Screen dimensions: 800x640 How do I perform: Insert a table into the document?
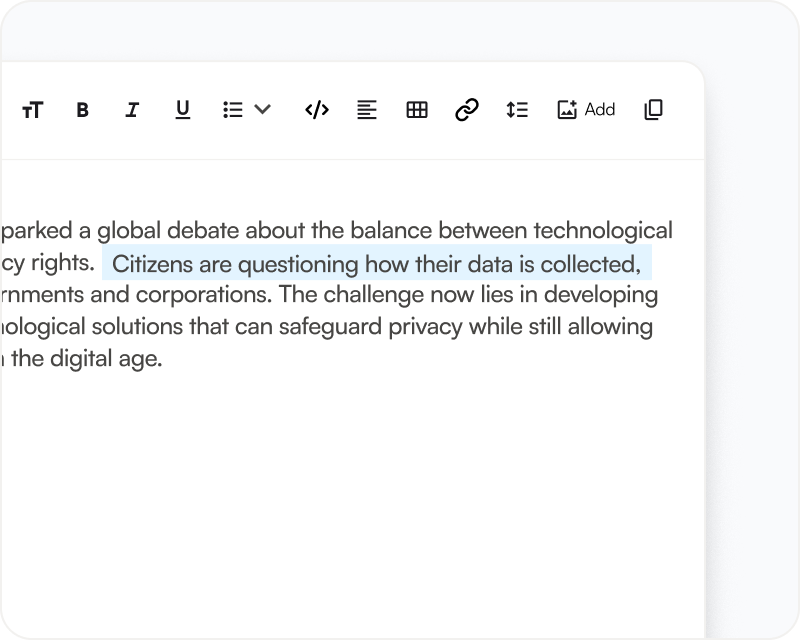point(416,110)
